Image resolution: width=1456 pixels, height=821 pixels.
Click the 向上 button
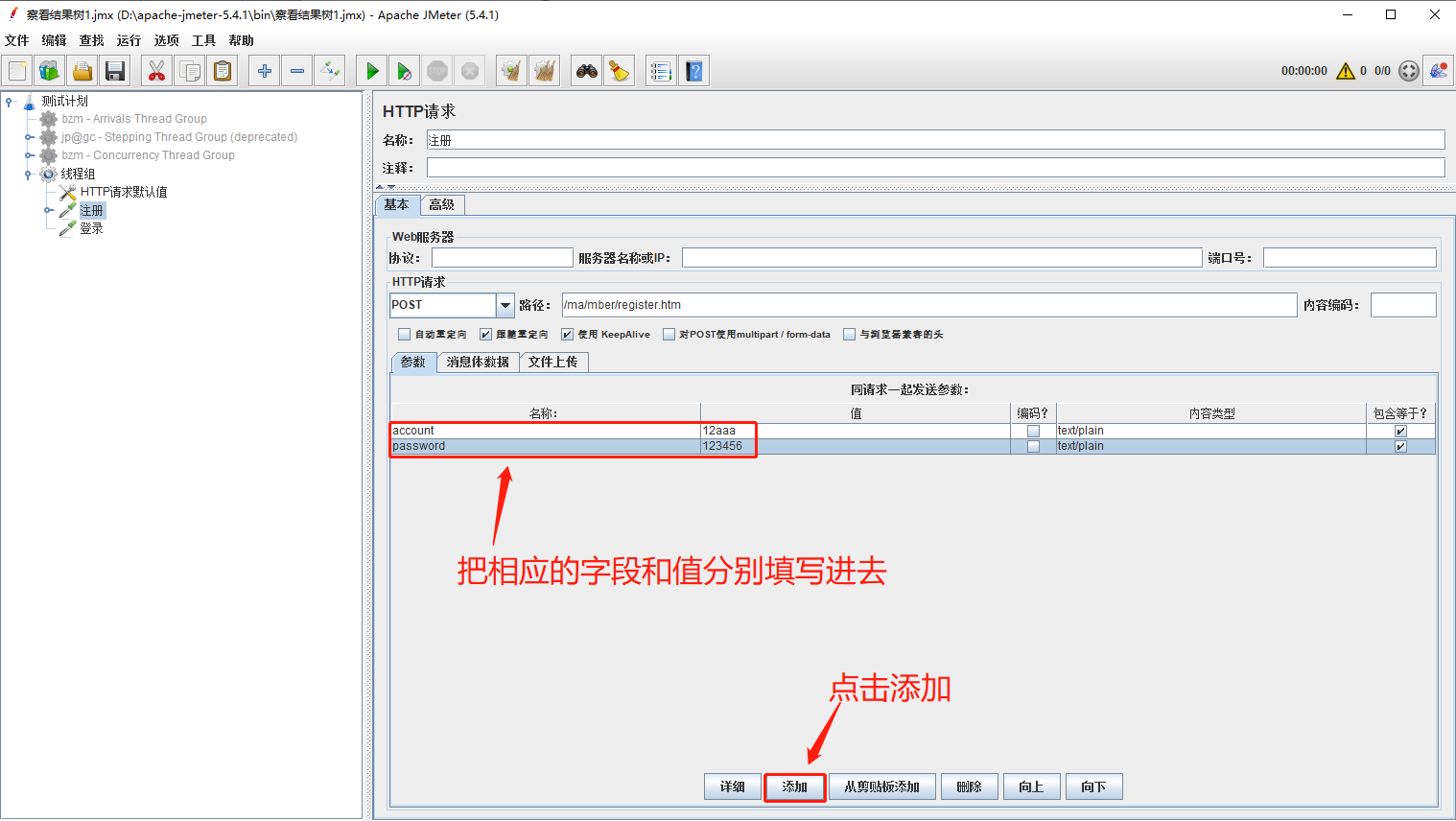coord(1032,786)
